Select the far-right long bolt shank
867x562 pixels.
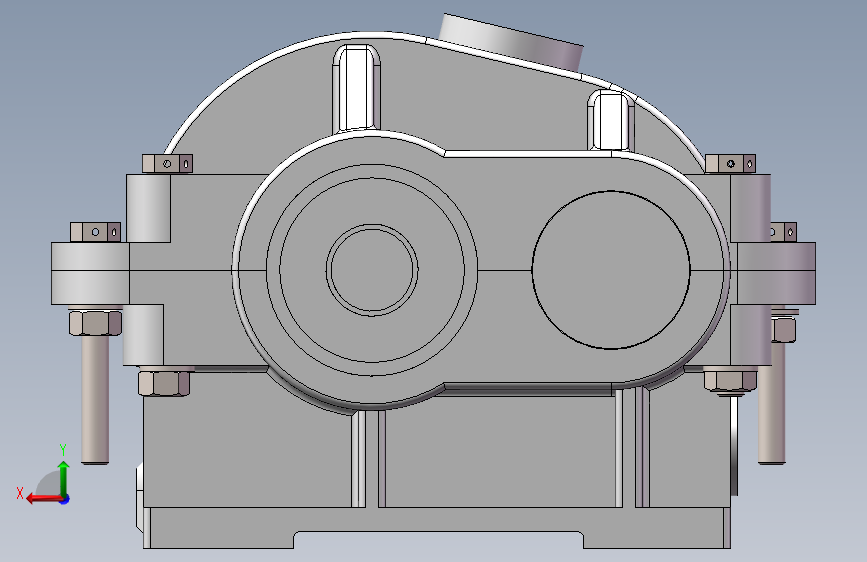771,404
